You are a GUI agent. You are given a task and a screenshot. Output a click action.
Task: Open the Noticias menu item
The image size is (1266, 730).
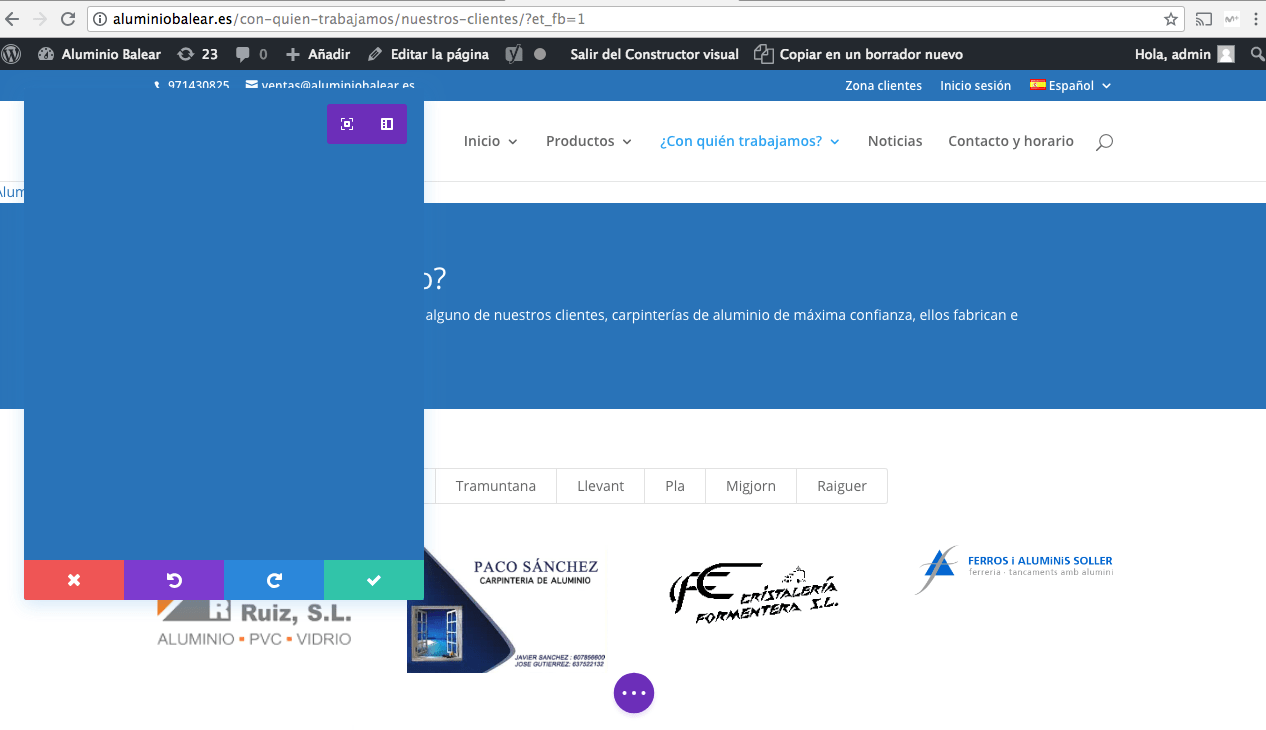pyautogui.click(x=895, y=141)
